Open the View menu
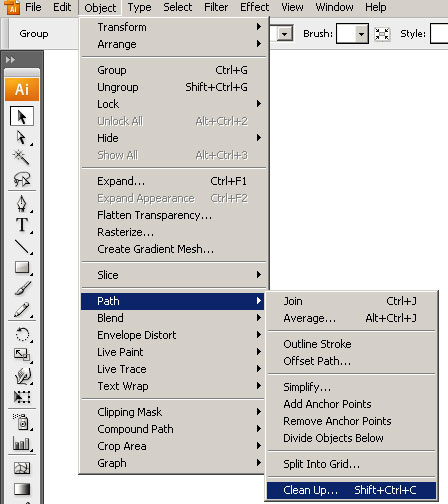The height and width of the screenshot is (504, 448). pyautogui.click(x=292, y=7)
